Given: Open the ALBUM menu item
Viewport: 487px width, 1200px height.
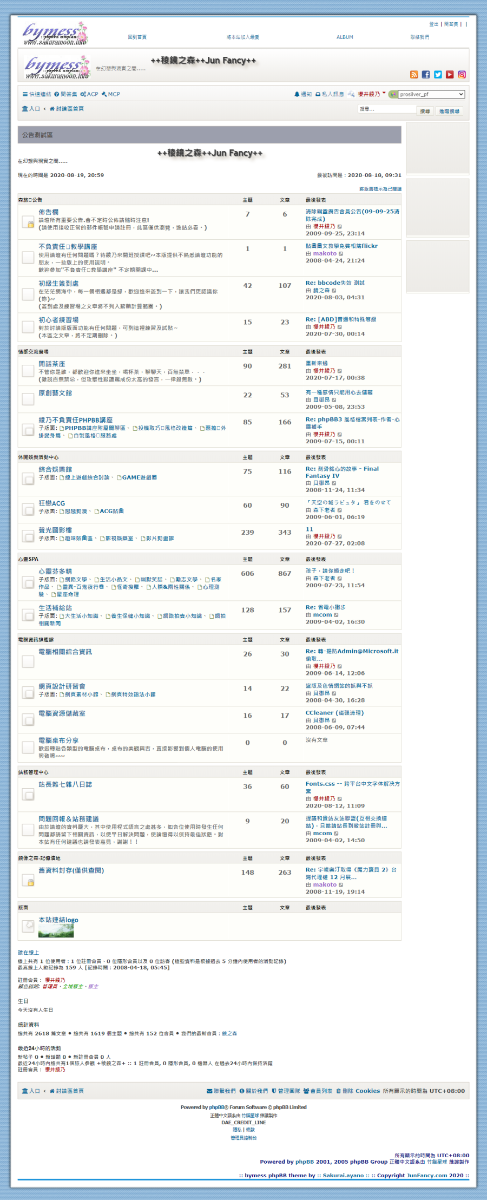Looking at the screenshot, I should click(x=345, y=37).
